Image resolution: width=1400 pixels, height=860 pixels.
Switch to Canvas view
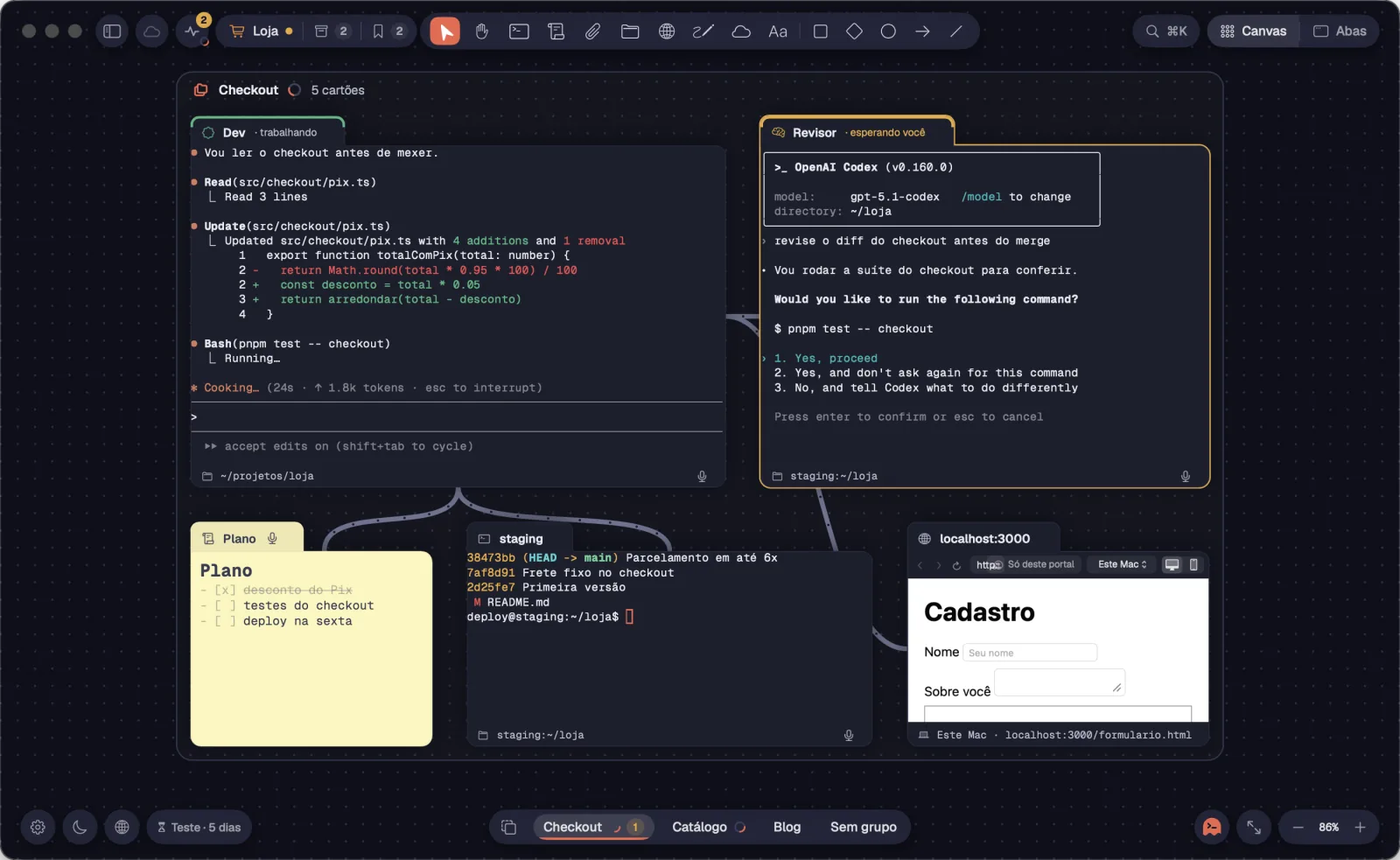point(1254,31)
